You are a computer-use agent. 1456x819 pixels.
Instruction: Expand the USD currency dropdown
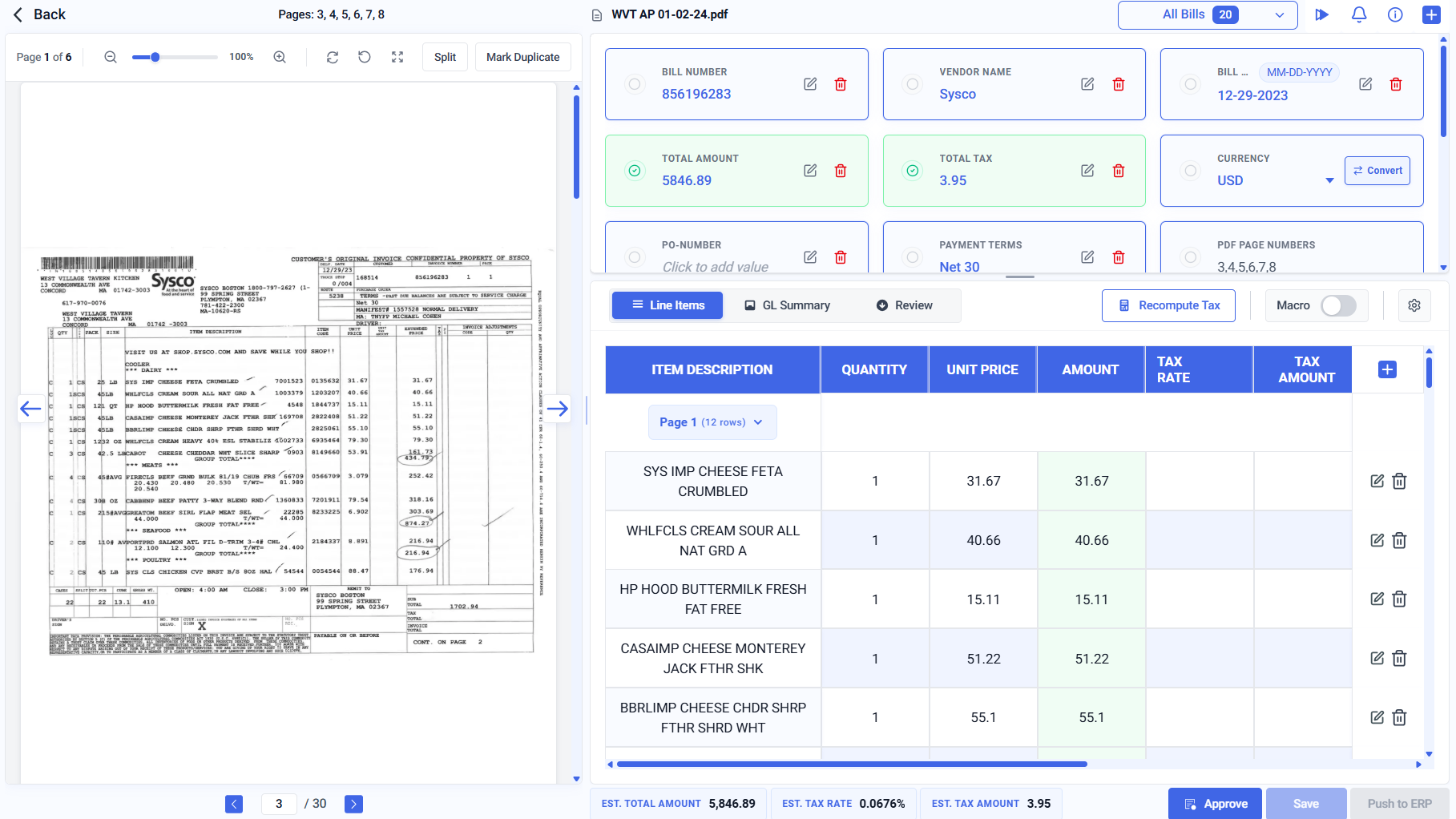(x=1329, y=180)
